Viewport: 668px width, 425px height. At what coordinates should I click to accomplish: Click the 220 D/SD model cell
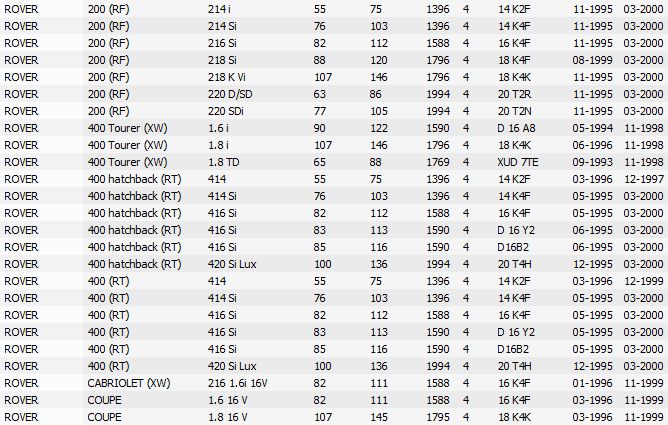[x=230, y=94]
